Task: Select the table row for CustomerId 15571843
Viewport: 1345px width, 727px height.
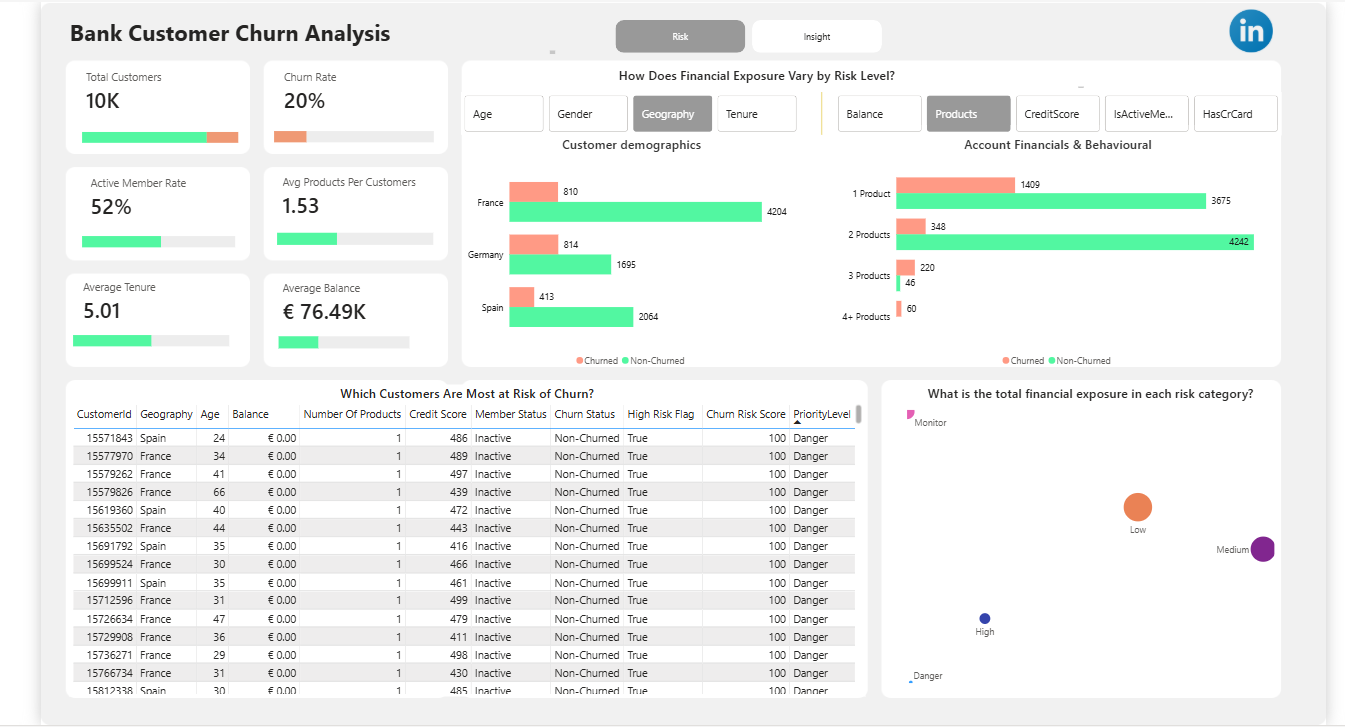Action: [300, 437]
